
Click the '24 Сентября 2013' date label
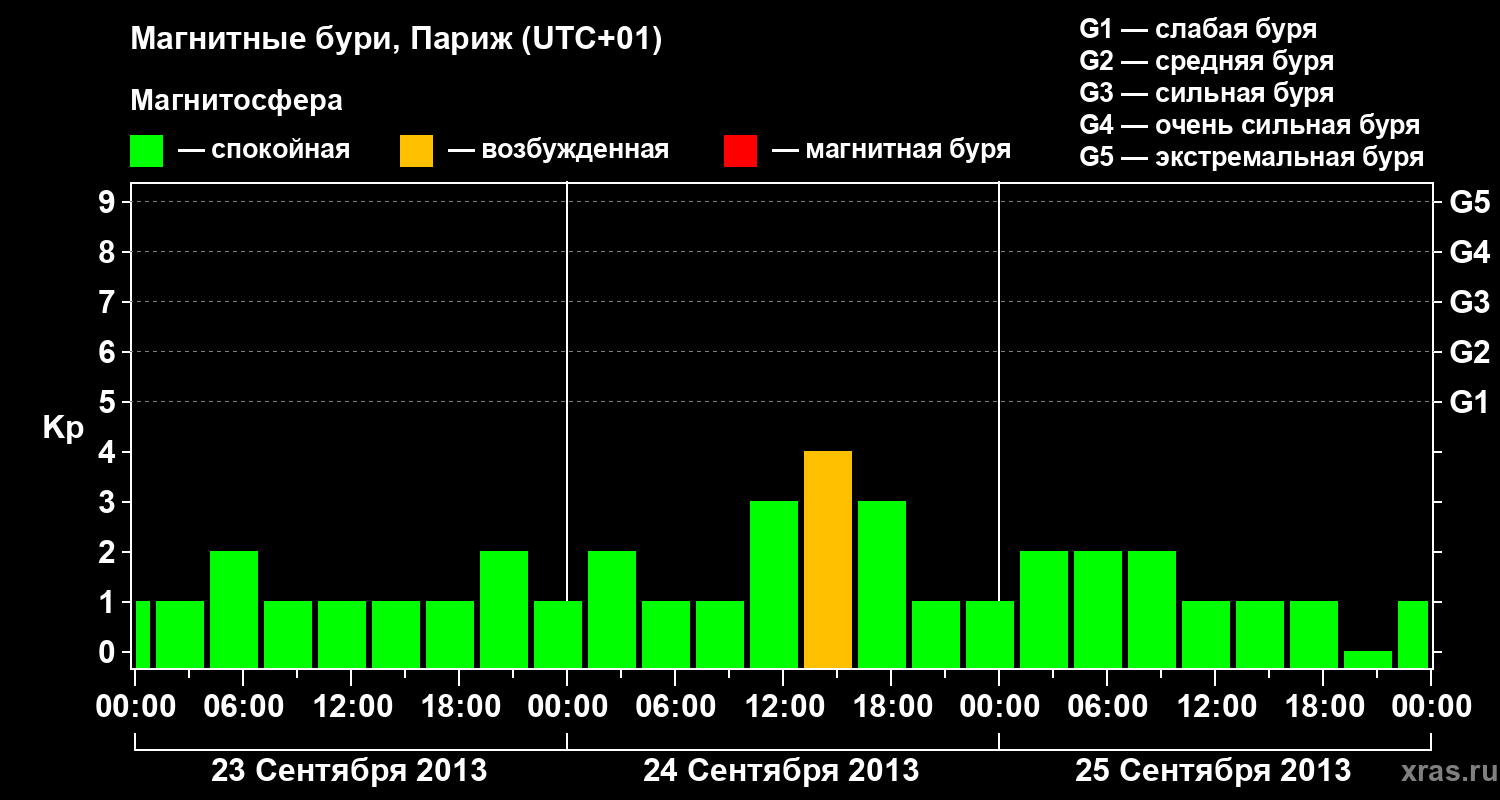[781, 771]
